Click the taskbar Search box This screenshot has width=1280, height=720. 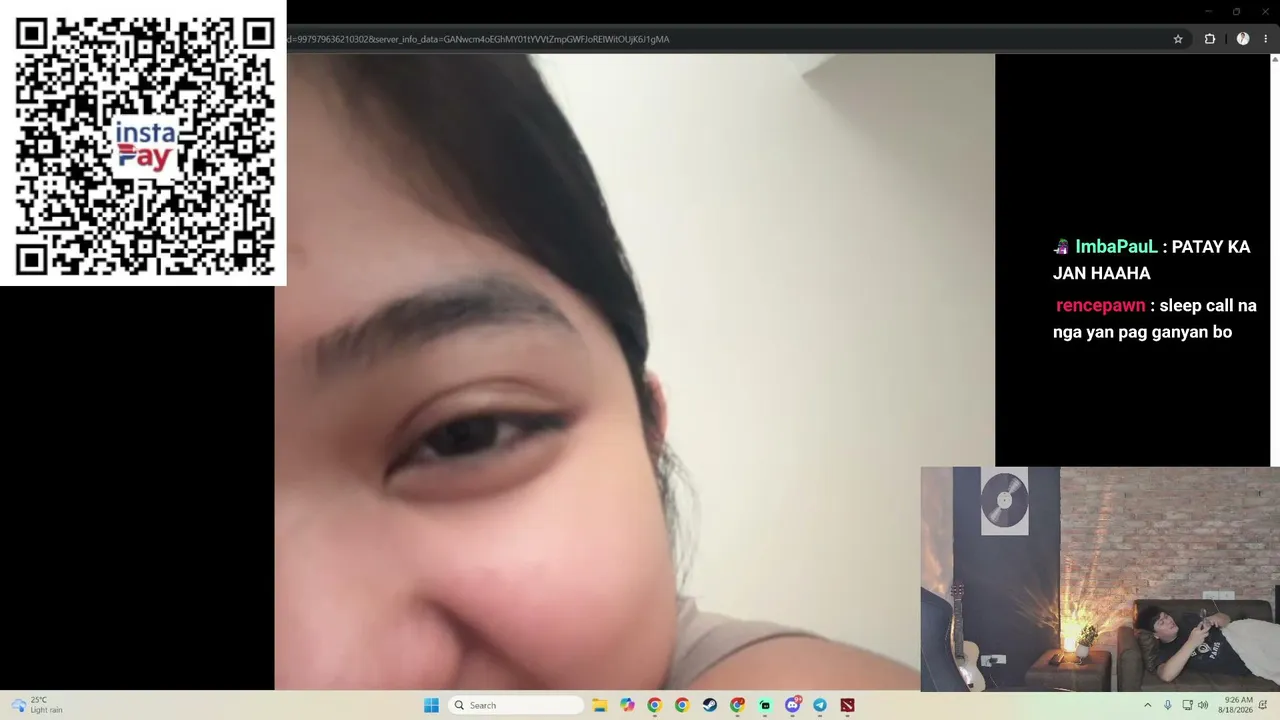tap(515, 705)
